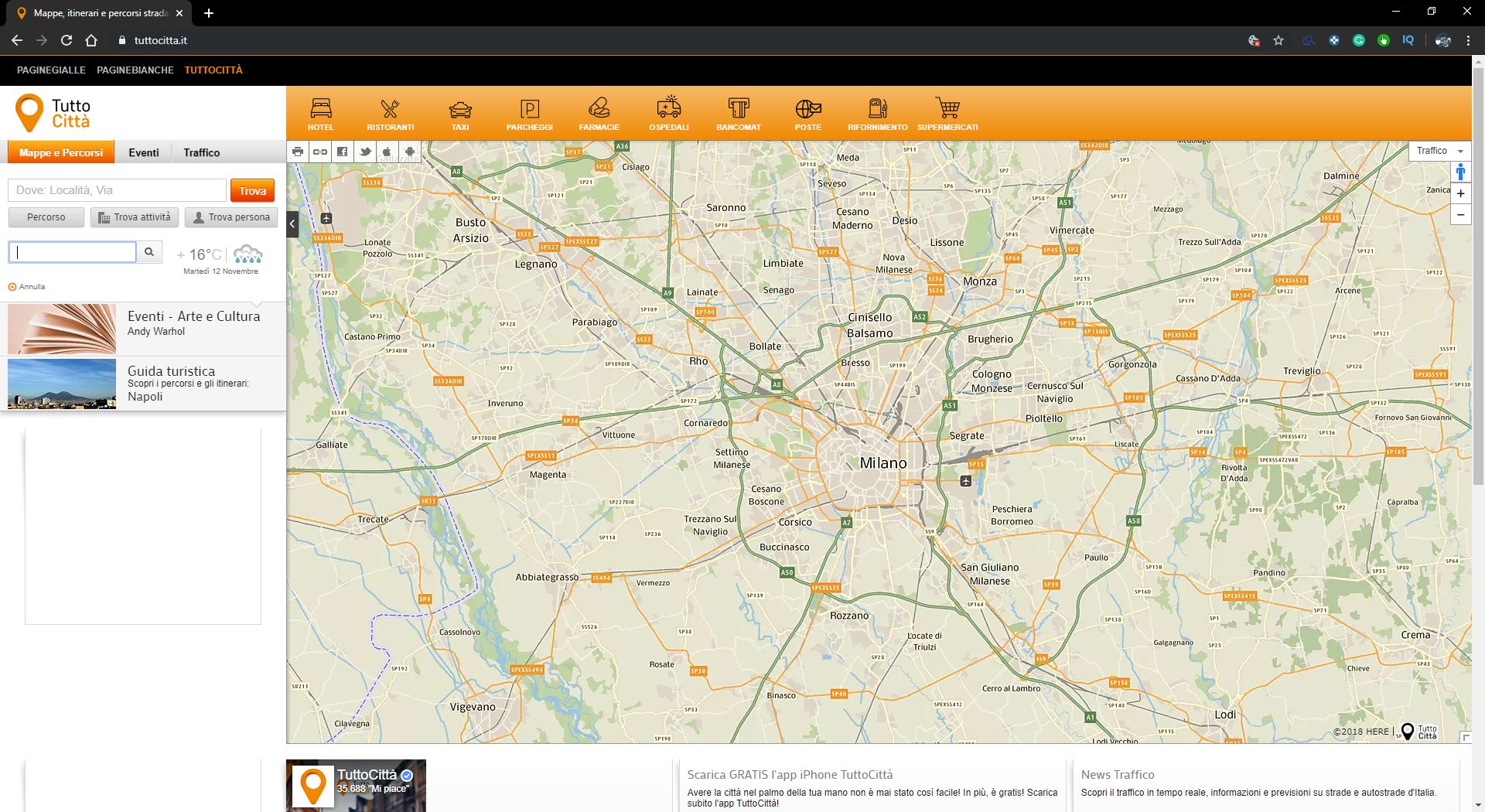Open the PAGINEGIALLE link in top bar
Image resolution: width=1485 pixels, height=812 pixels.
tap(51, 70)
